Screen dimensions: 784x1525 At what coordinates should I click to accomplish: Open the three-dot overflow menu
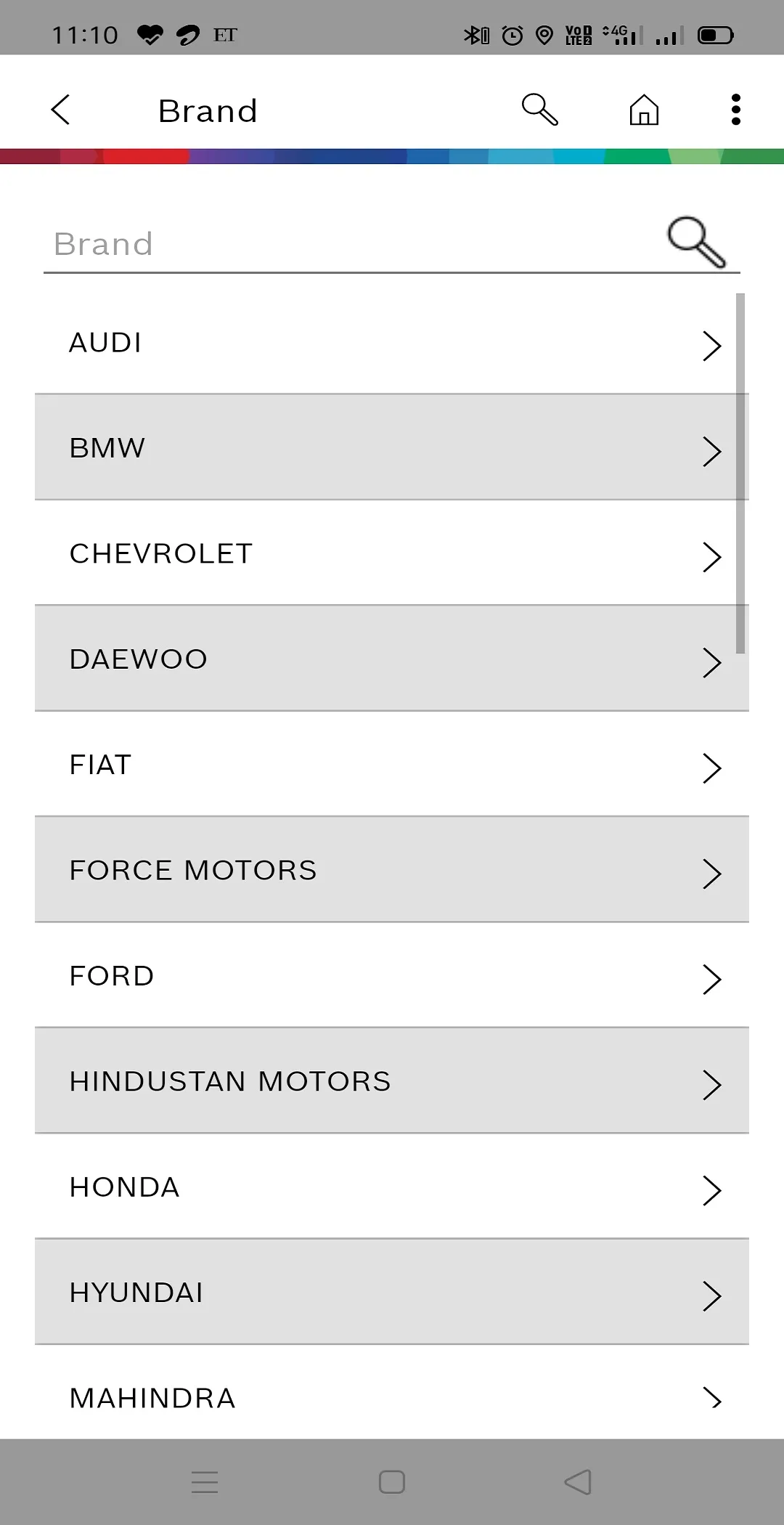point(735,110)
